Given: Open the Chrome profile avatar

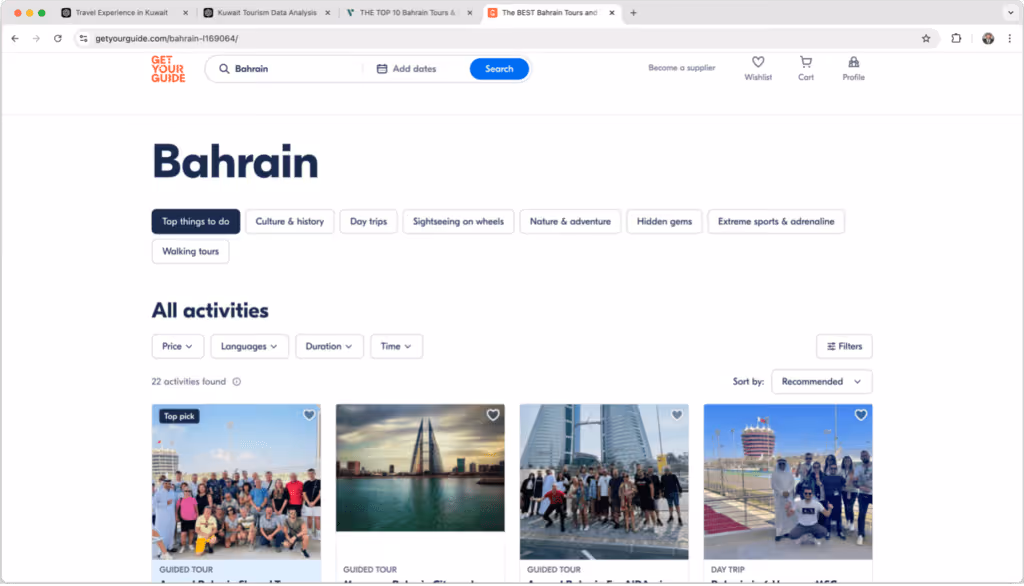Looking at the screenshot, I should coord(988,39).
